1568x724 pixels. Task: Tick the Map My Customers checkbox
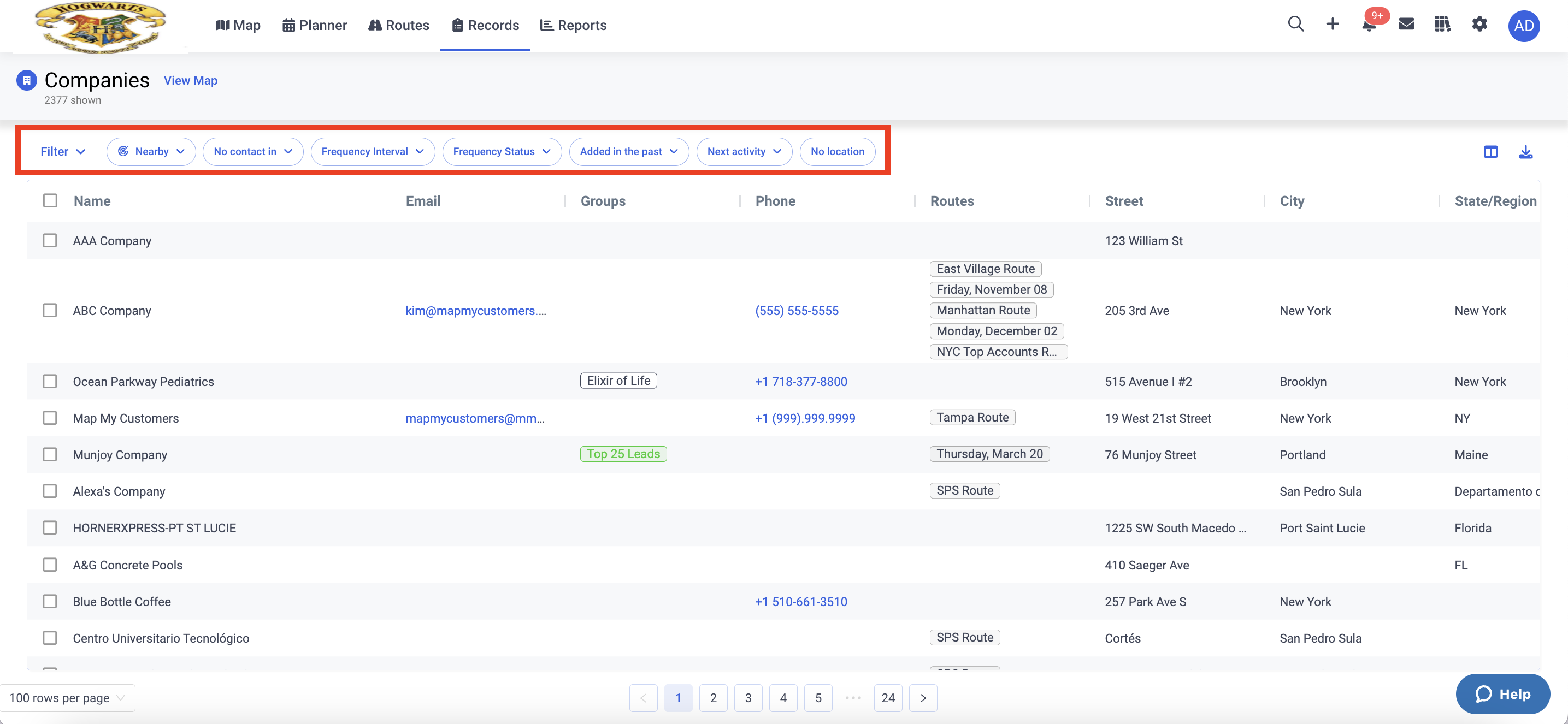tap(50, 418)
